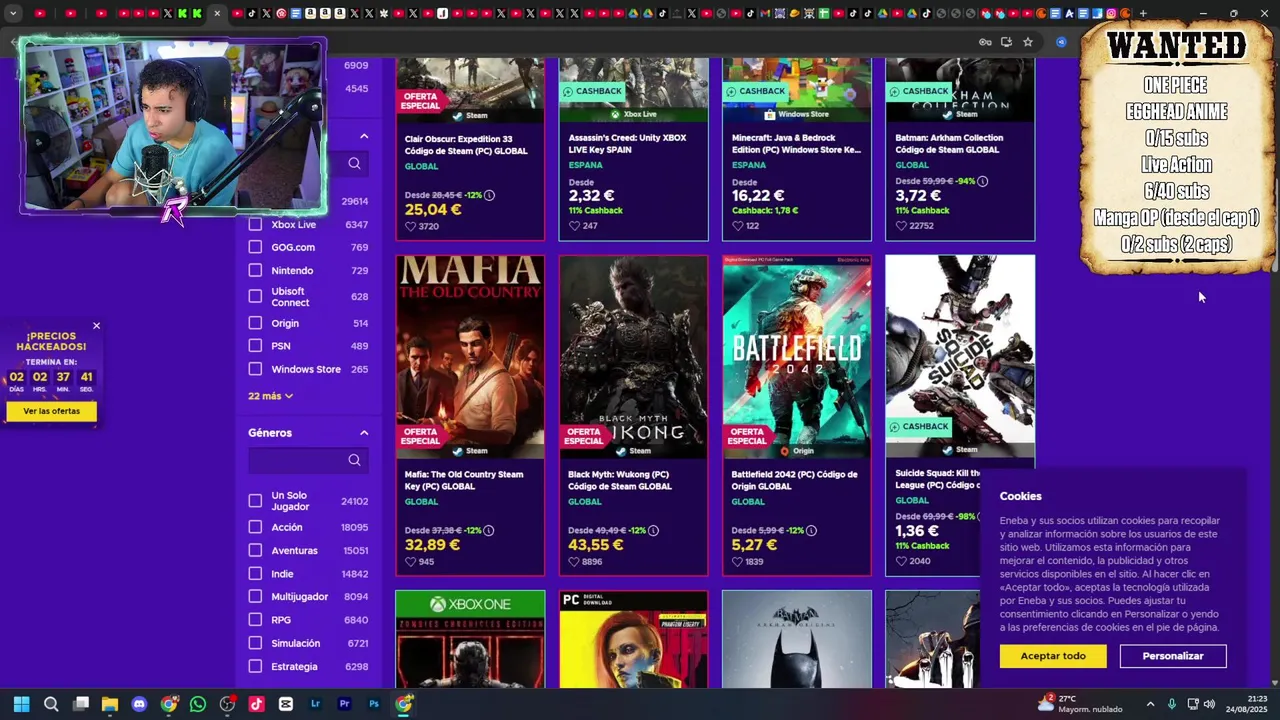Collapse the Géneros filter section
The width and height of the screenshot is (1280, 720).
364,433
